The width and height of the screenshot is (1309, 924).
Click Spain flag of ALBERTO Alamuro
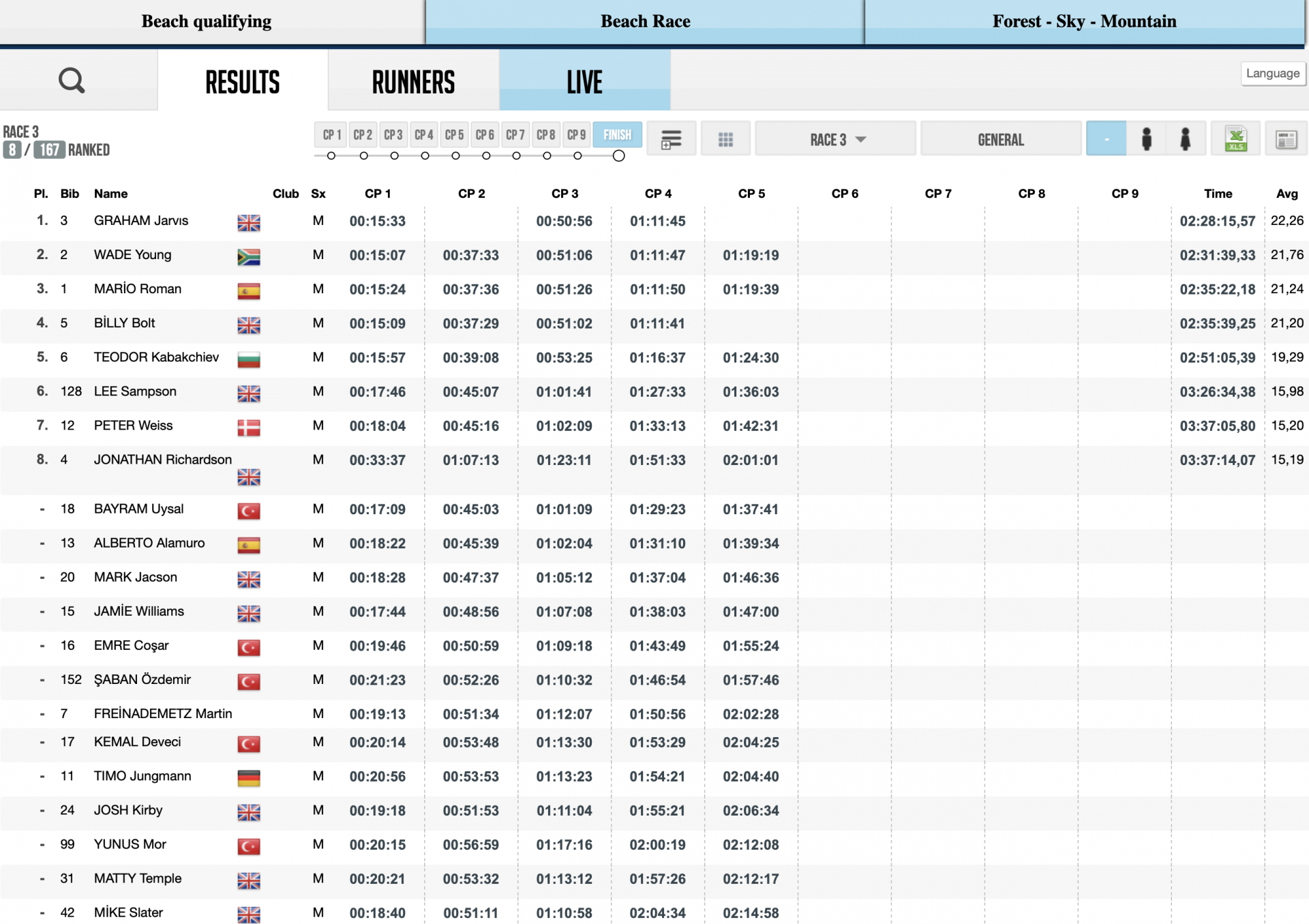click(x=249, y=546)
